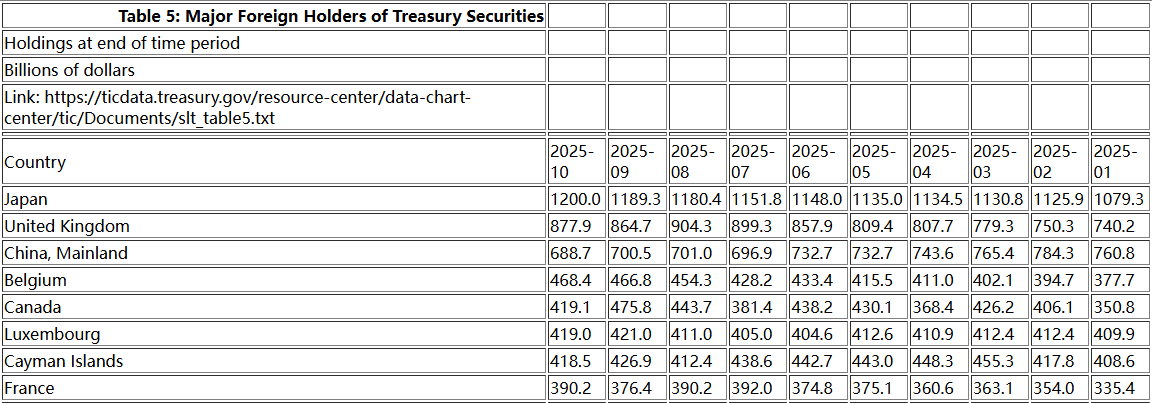This screenshot has height=403, width=1152.
Task: Select the China, Mainland row label
Action: coord(274,253)
